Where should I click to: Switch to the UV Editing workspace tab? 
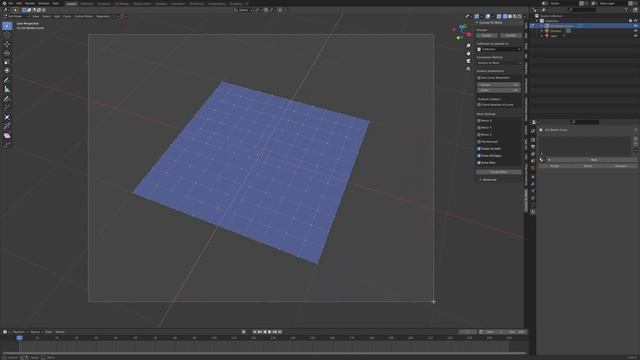(122, 4)
